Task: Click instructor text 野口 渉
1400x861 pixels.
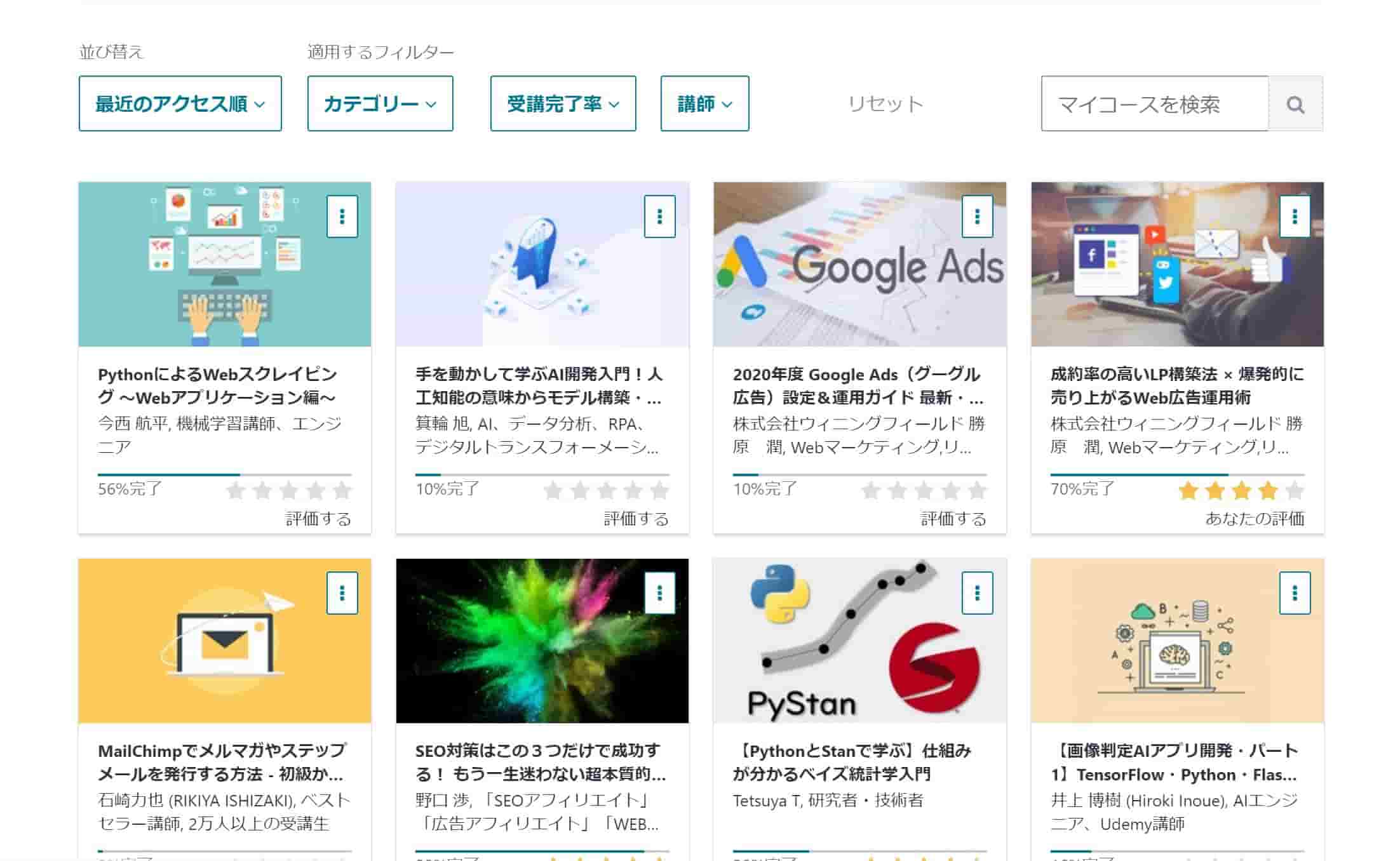Action: pos(537,812)
